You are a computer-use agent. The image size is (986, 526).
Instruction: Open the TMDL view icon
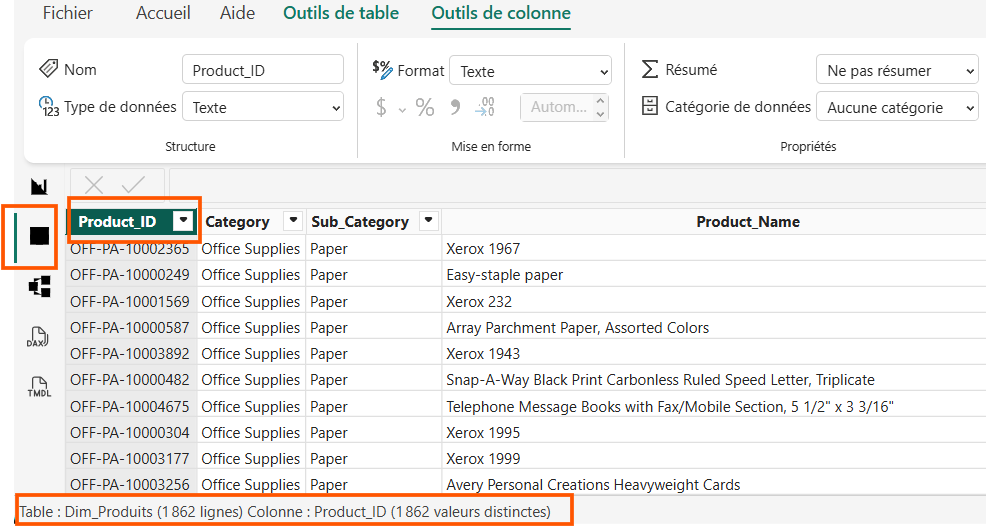[39, 387]
